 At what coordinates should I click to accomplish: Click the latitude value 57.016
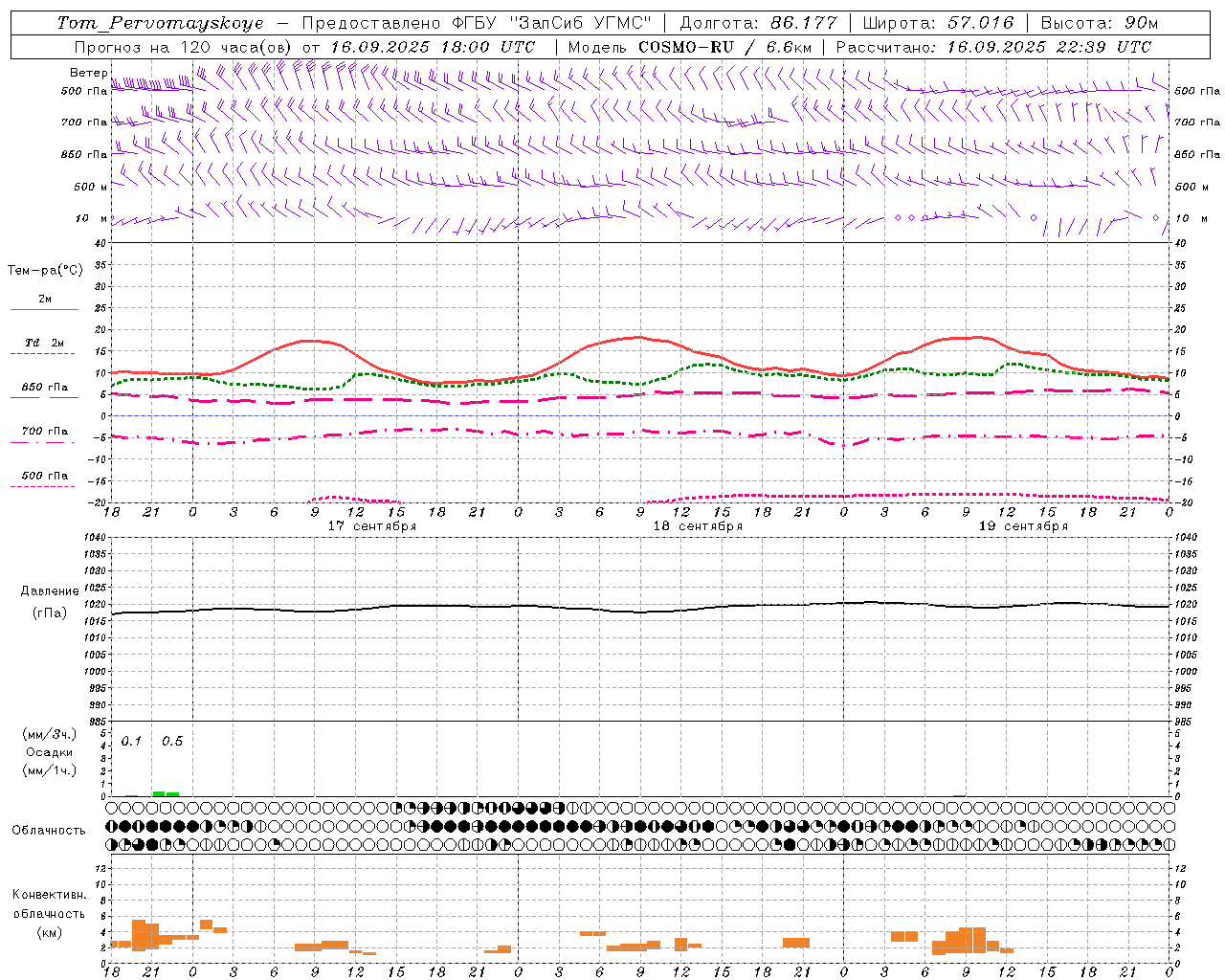point(981,23)
